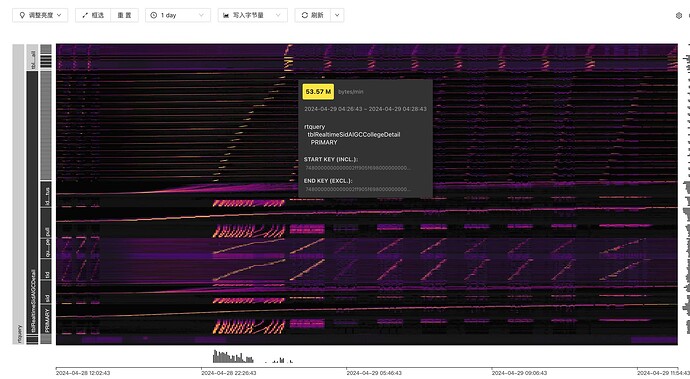Expand the auto-refresh options arrow
The image size is (690, 379).
(337, 15)
